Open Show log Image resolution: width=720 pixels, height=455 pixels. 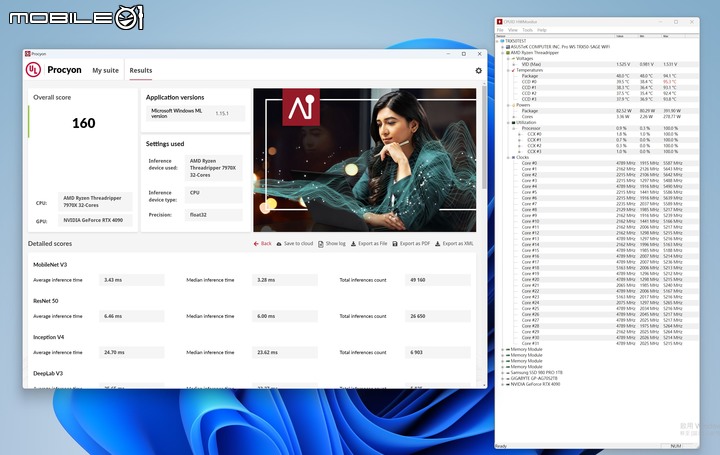[x=332, y=244]
